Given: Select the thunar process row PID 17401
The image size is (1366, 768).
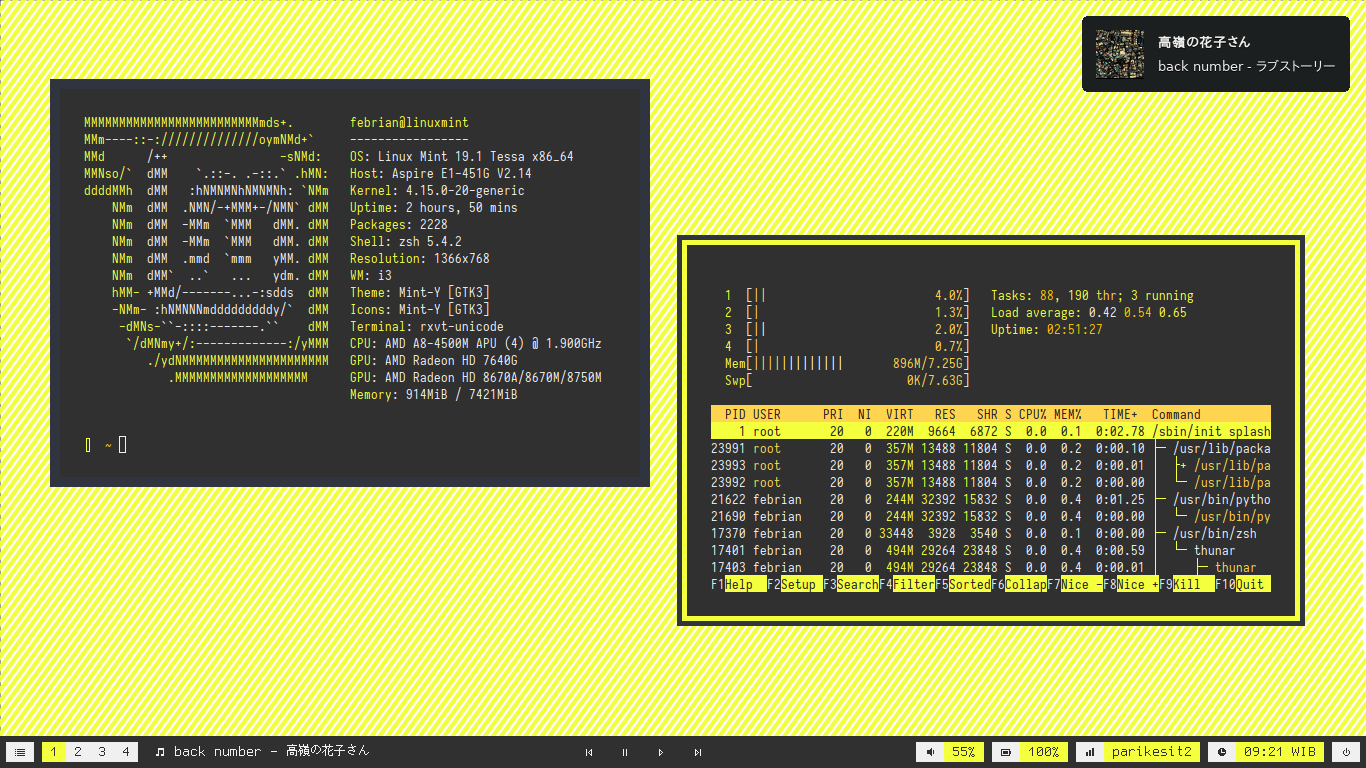Looking at the screenshot, I should click(991, 550).
